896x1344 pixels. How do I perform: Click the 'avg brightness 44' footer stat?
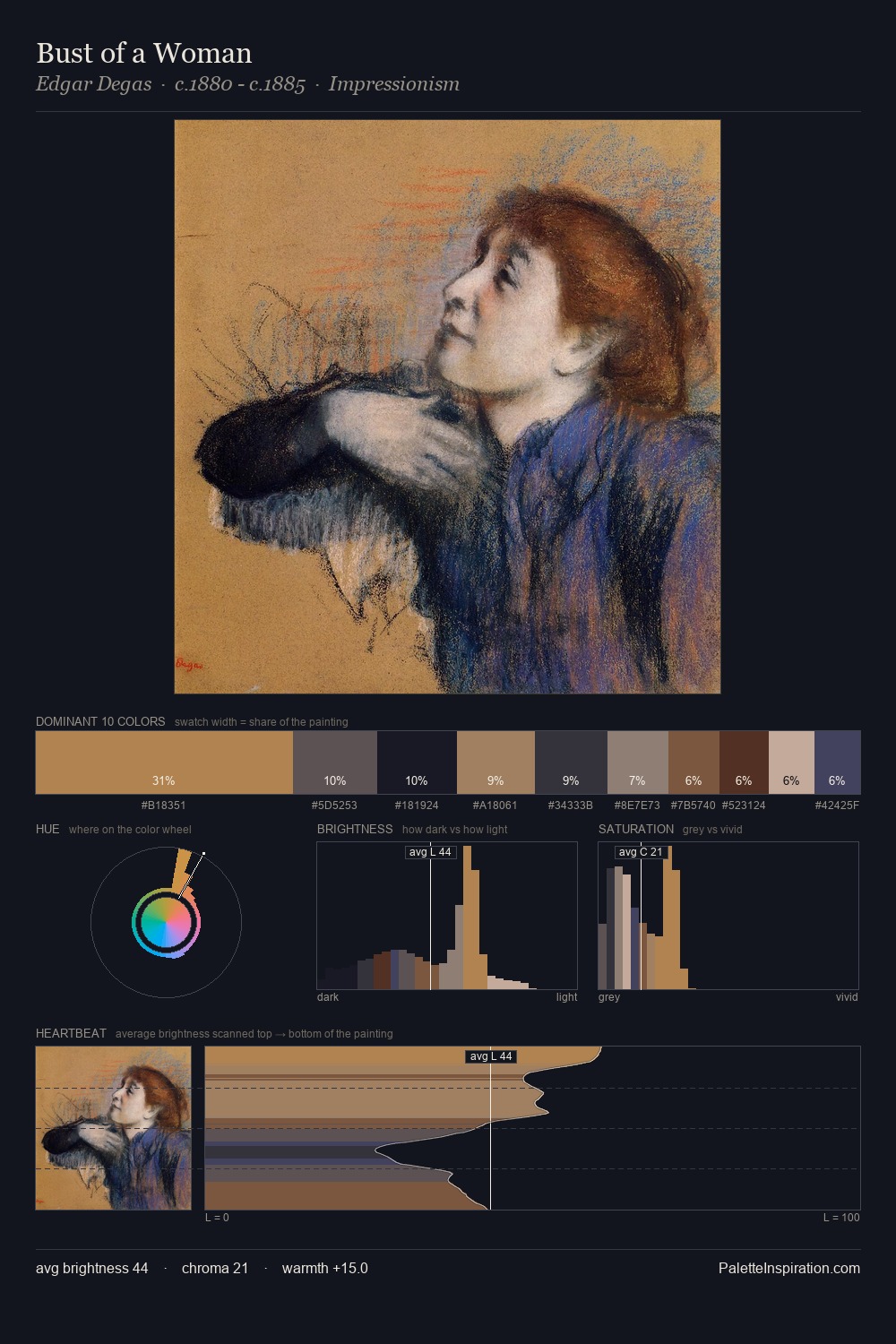(92, 1268)
